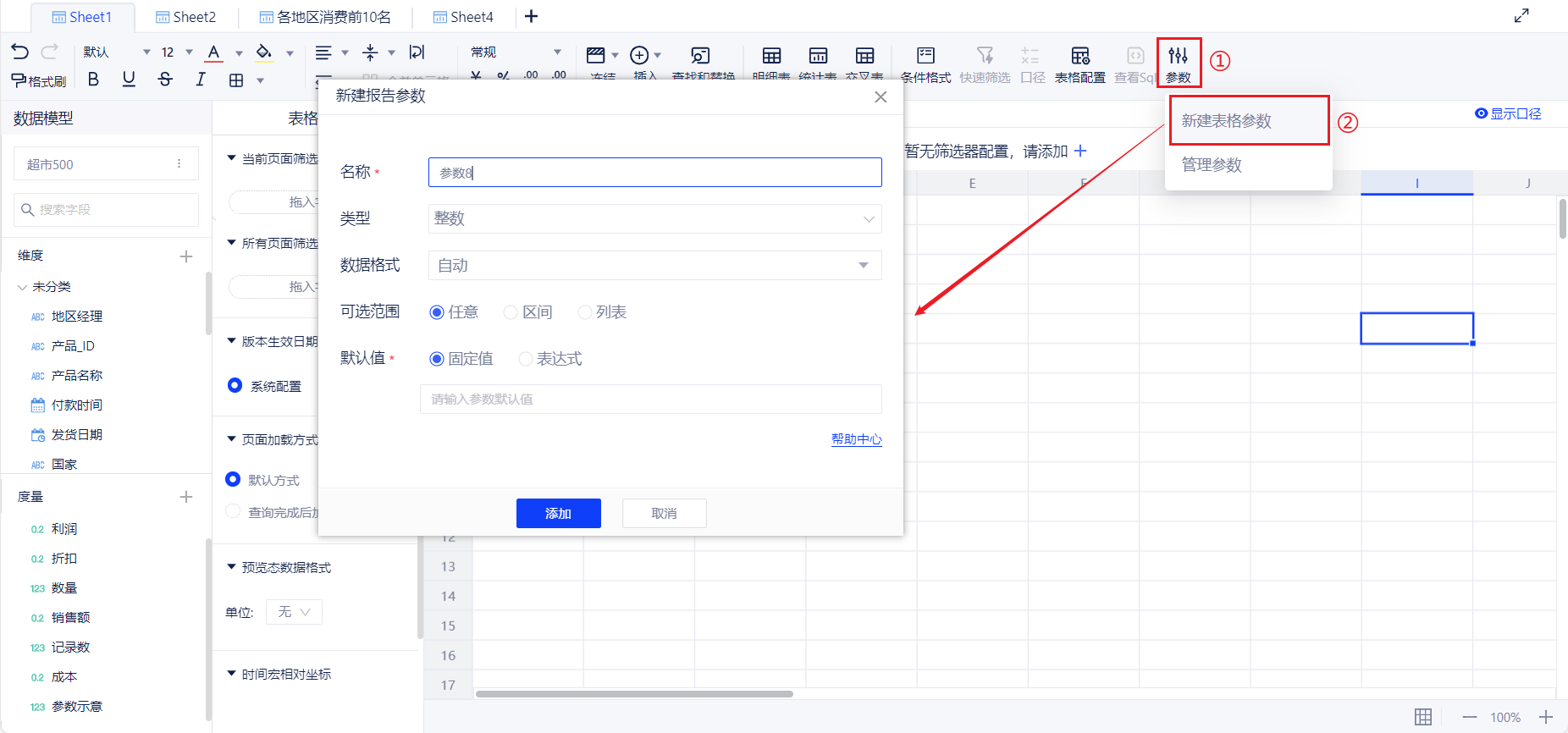Open the 帮助中心 help link
1568x733 pixels.
click(x=856, y=439)
